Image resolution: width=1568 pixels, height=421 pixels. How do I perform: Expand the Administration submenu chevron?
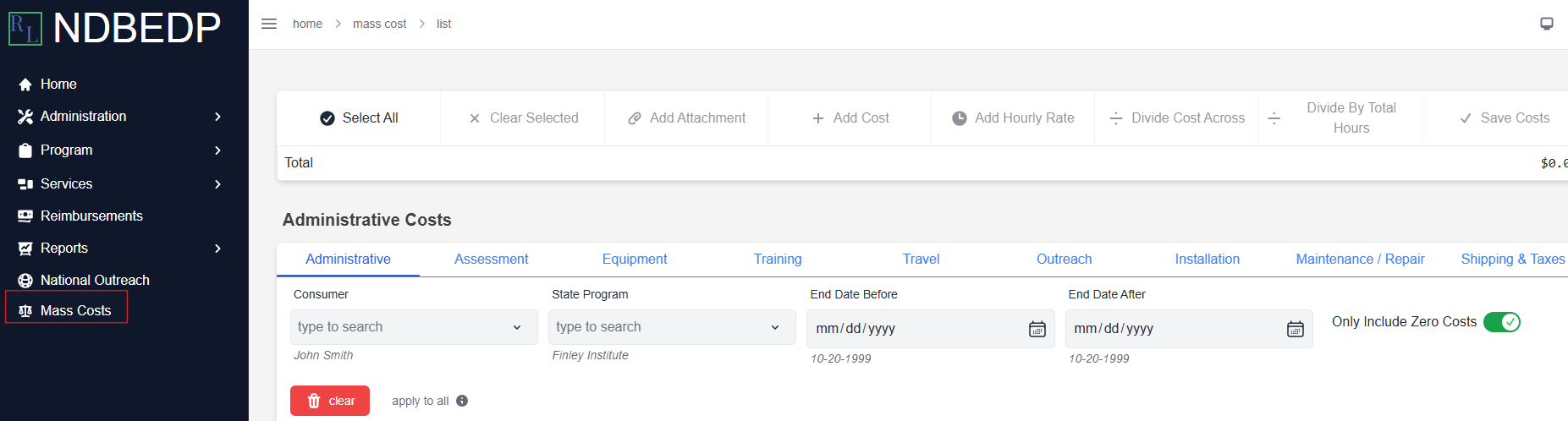[217, 117]
